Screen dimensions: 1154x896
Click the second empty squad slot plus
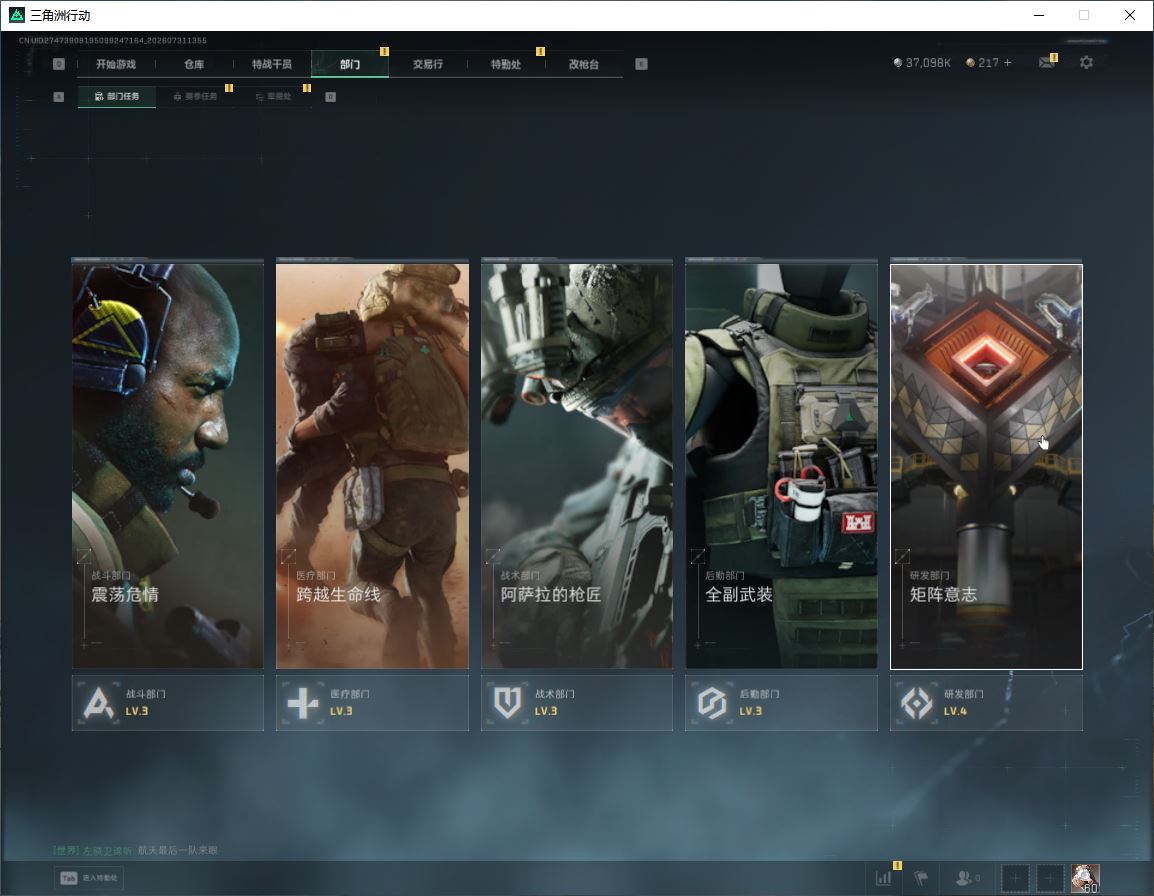(x=1050, y=878)
